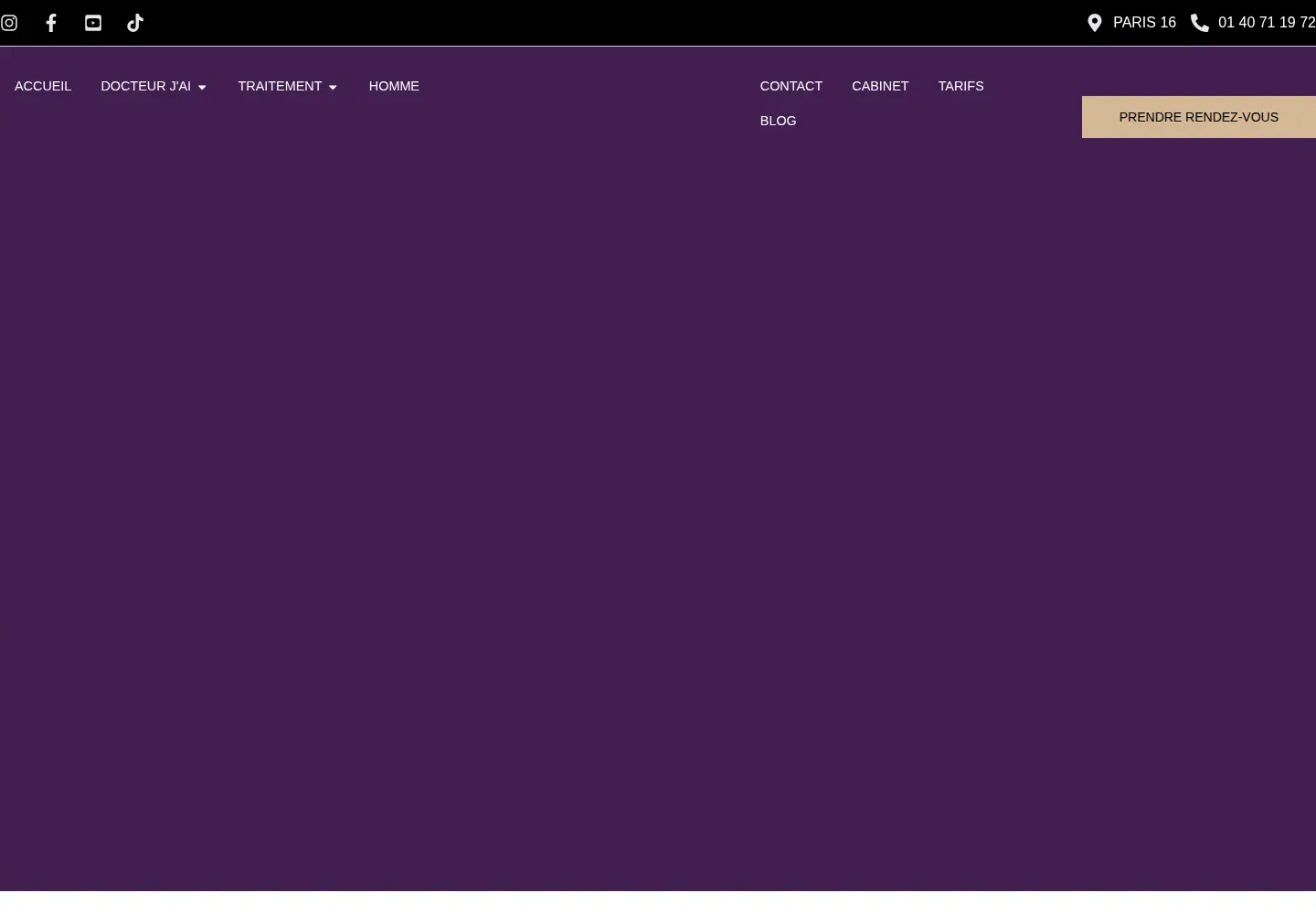The image size is (1316, 914).
Task: Open the Instagram profile icon
Action: 9,23
